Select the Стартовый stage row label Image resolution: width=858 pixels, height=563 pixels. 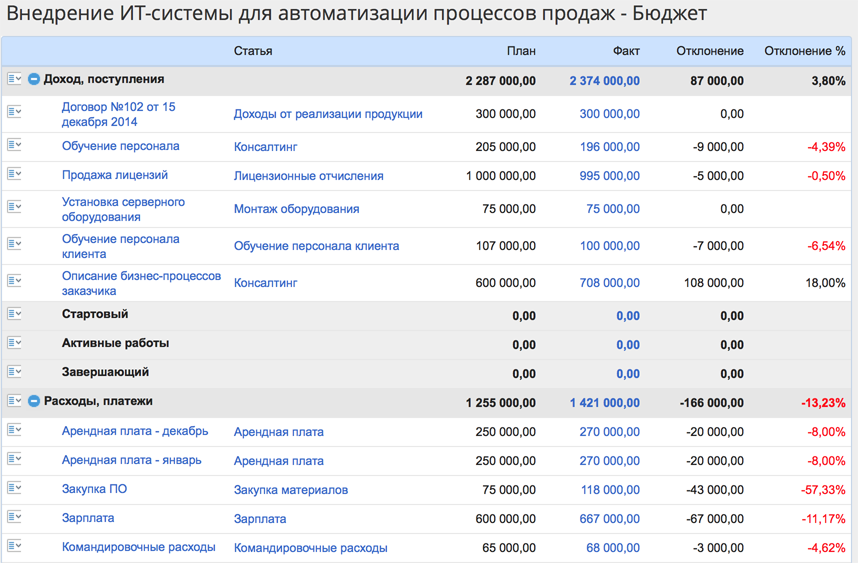(x=95, y=314)
